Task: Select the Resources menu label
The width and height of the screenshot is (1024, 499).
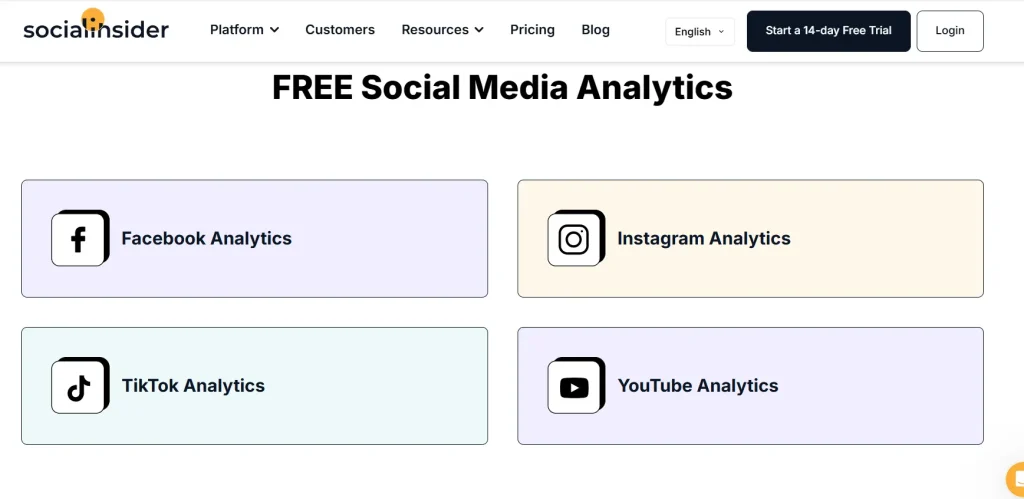Action: (x=435, y=30)
